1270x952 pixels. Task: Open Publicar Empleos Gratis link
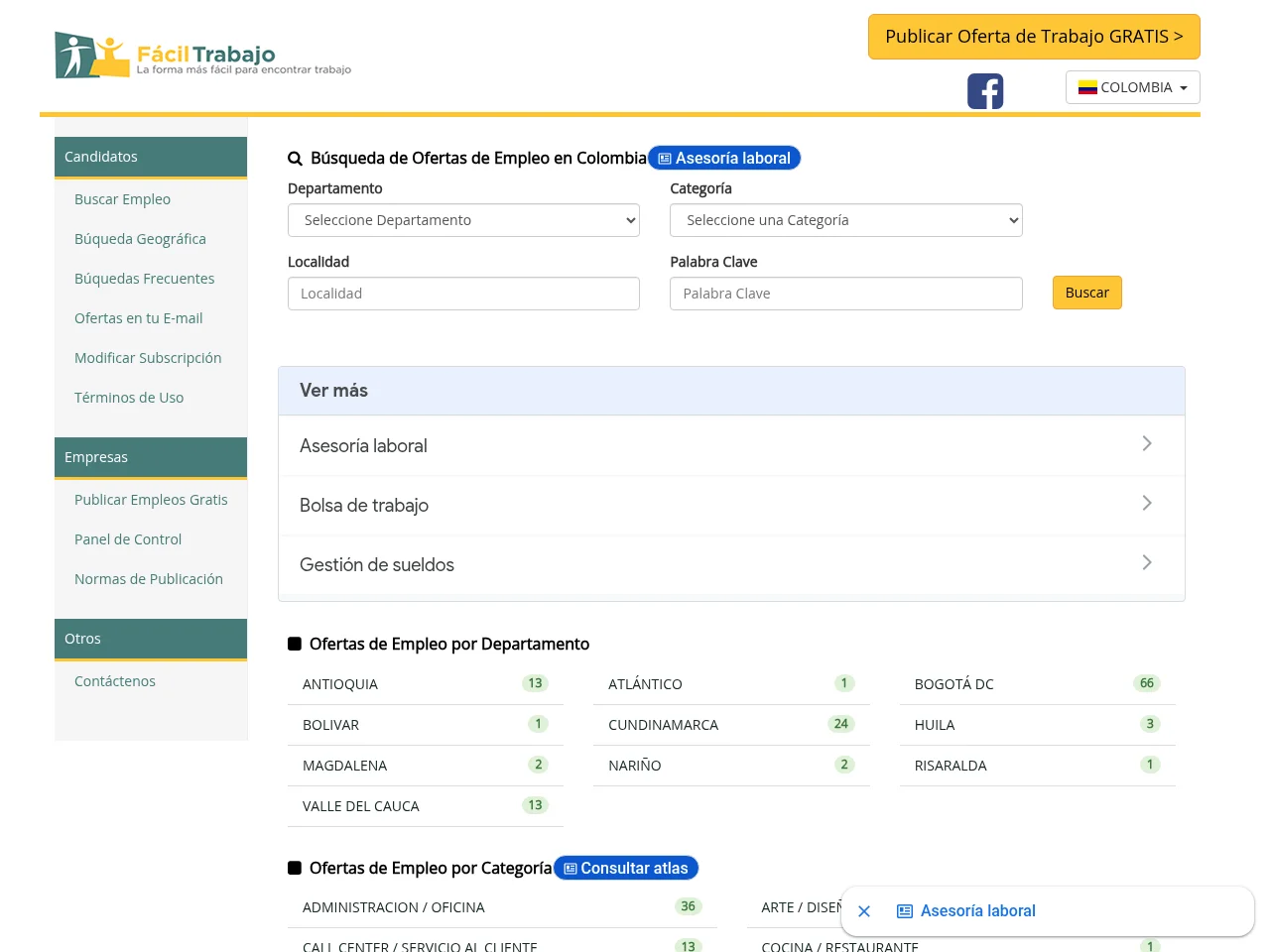point(151,500)
